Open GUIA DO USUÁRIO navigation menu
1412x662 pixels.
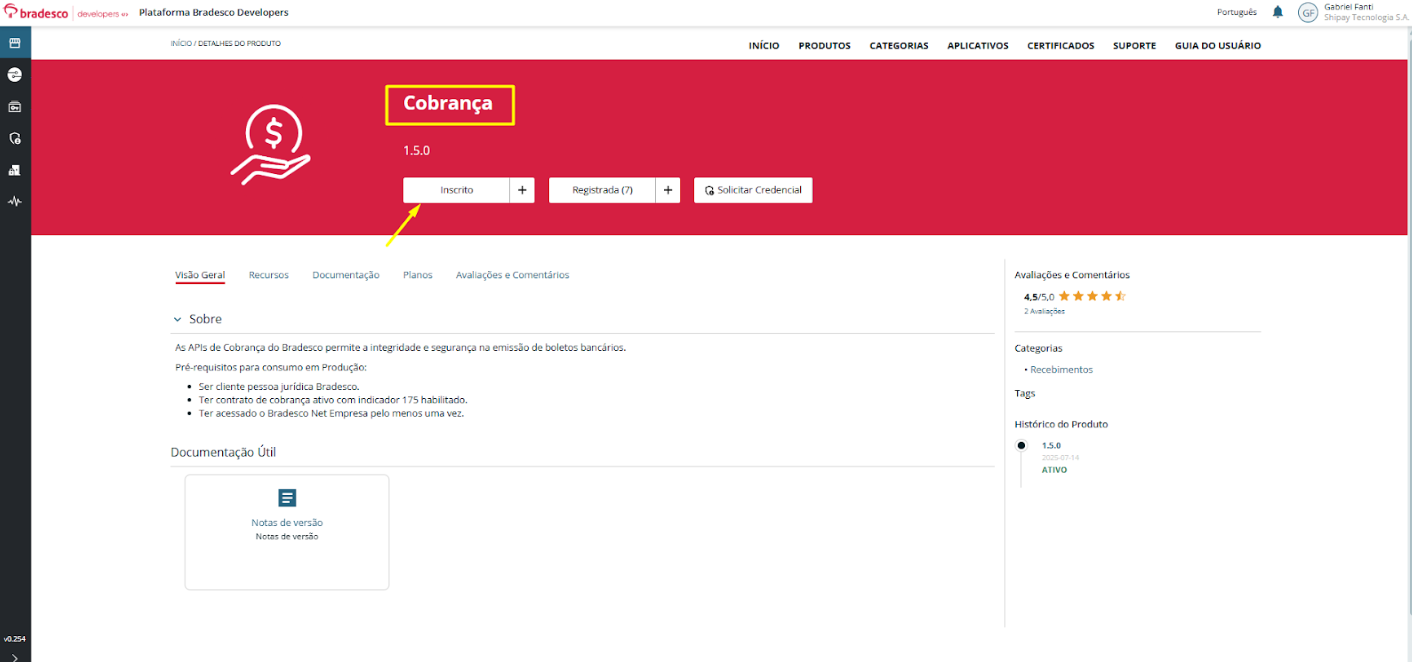[x=1218, y=46]
